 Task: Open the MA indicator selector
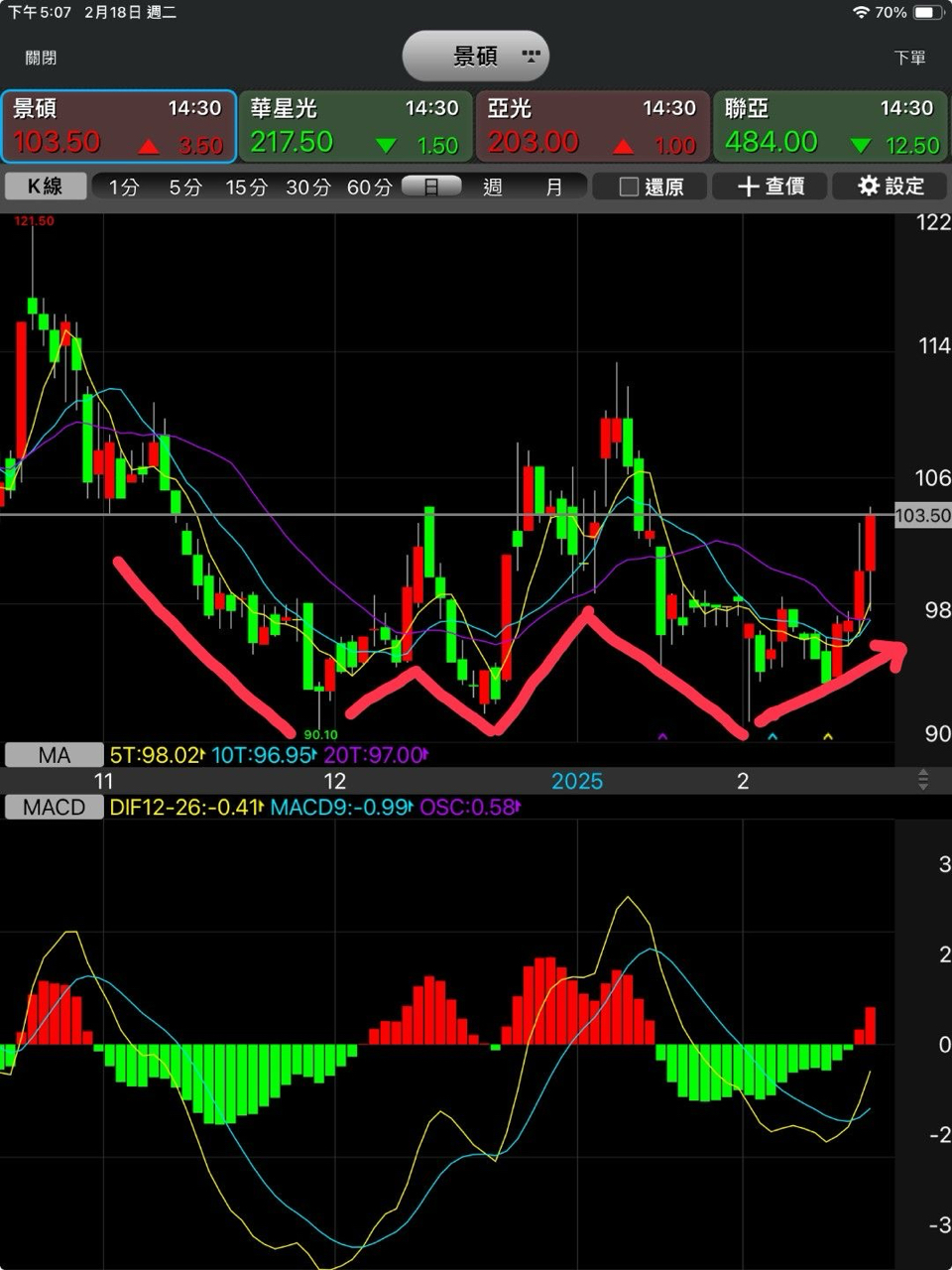[54, 755]
